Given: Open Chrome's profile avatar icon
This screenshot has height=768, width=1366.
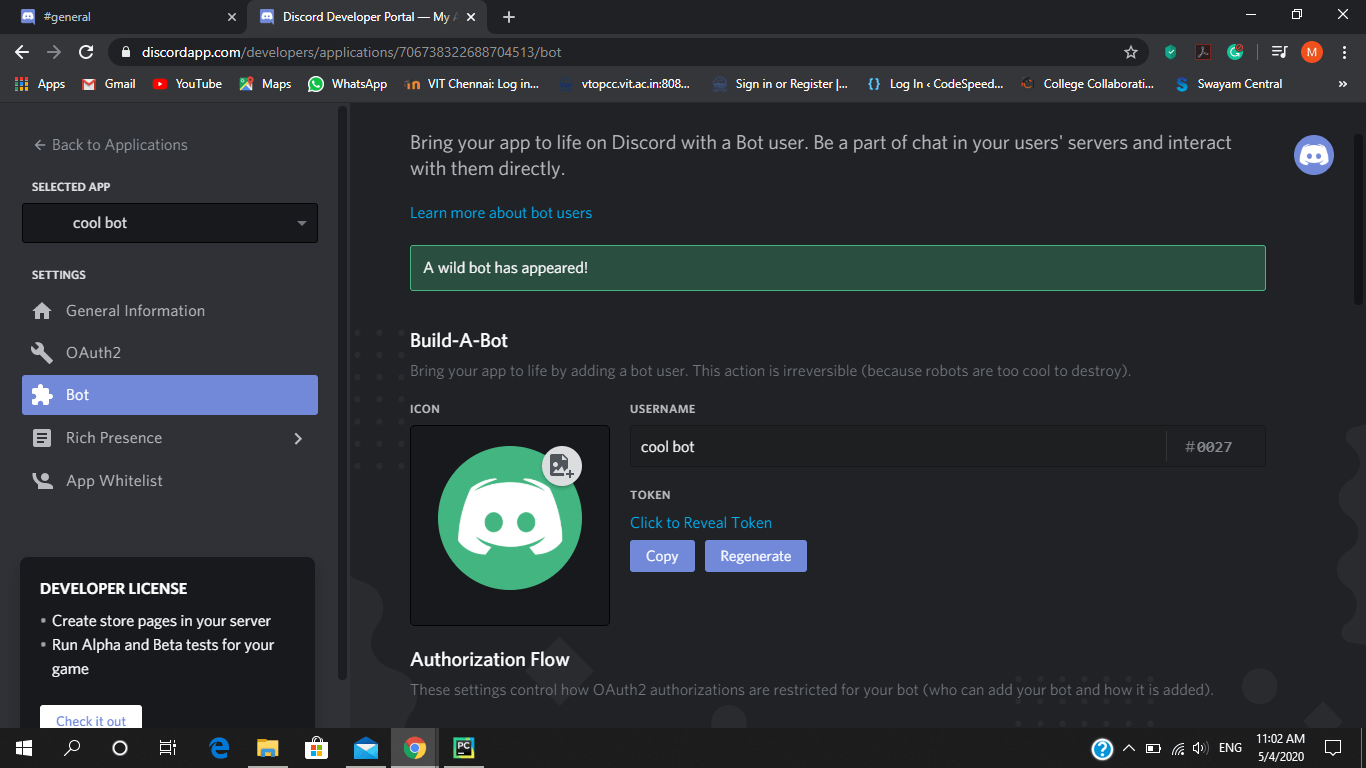Looking at the screenshot, I should tap(1311, 52).
